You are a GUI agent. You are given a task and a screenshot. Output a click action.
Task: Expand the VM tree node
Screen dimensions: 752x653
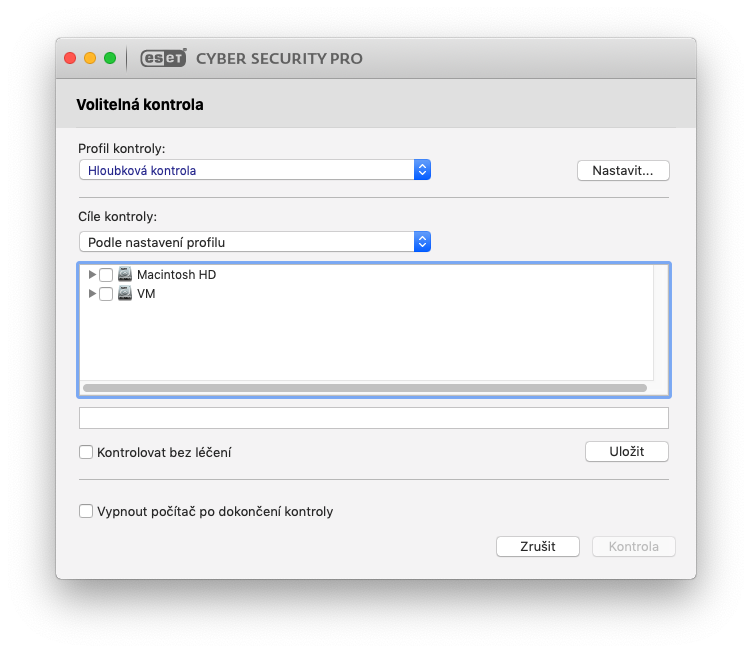93,294
